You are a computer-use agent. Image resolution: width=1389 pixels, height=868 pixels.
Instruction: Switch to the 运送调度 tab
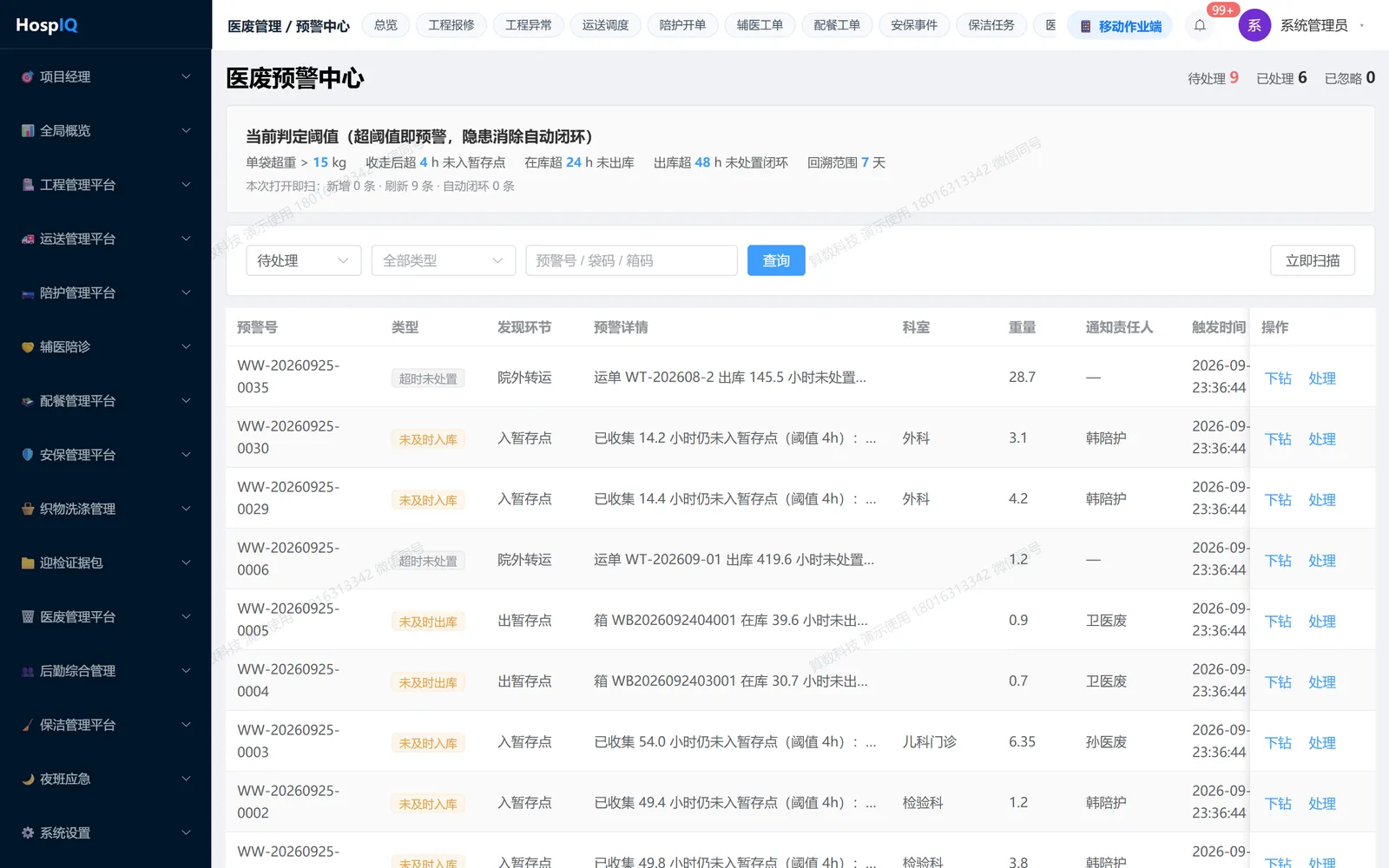pos(605,25)
